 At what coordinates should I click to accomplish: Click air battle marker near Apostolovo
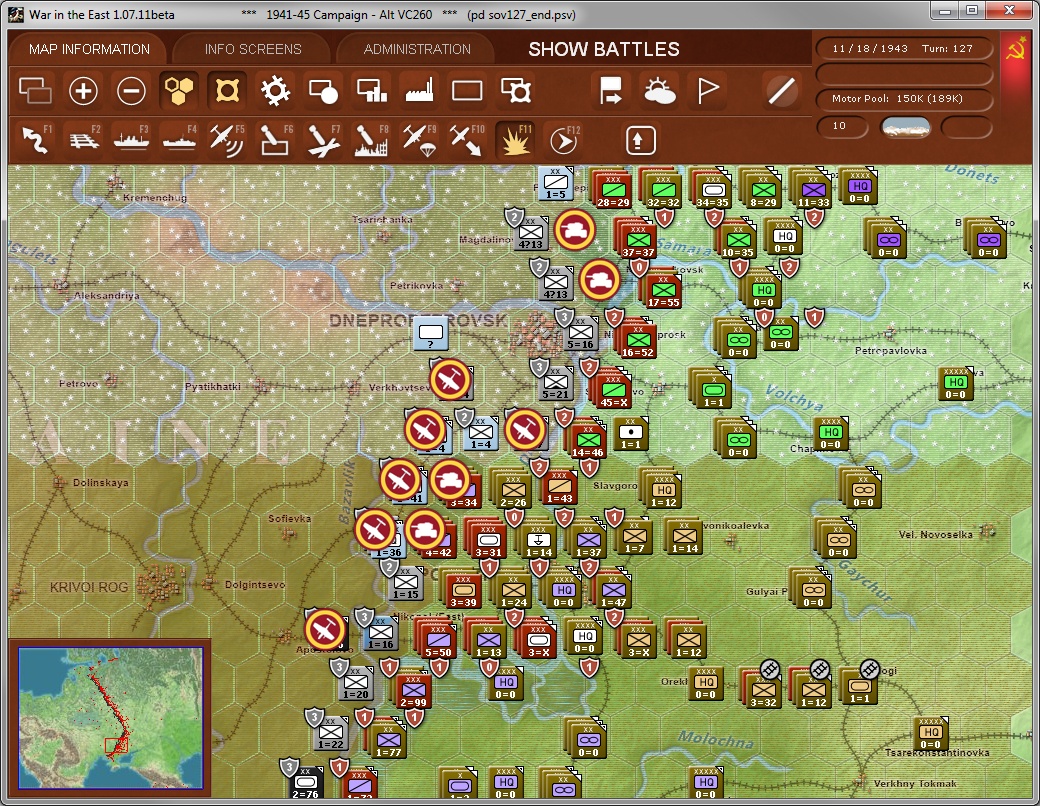(325, 629)
